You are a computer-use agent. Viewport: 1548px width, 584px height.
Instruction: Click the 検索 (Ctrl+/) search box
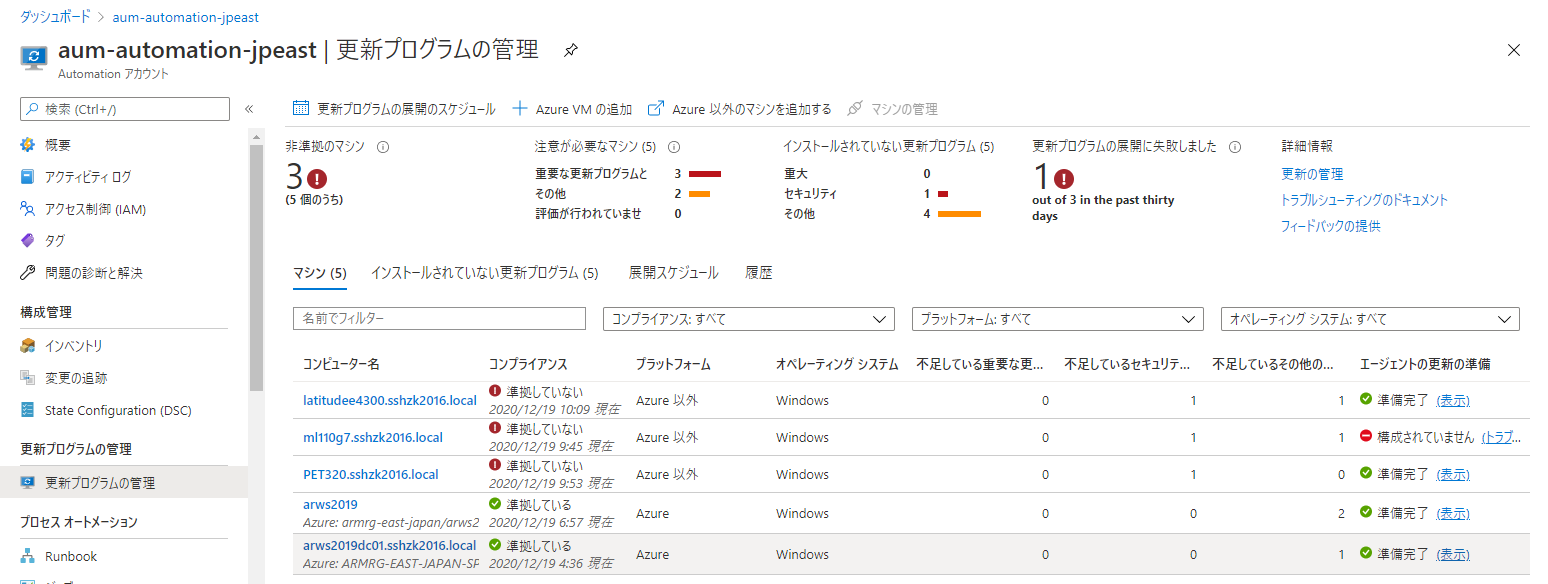[125, 109]
